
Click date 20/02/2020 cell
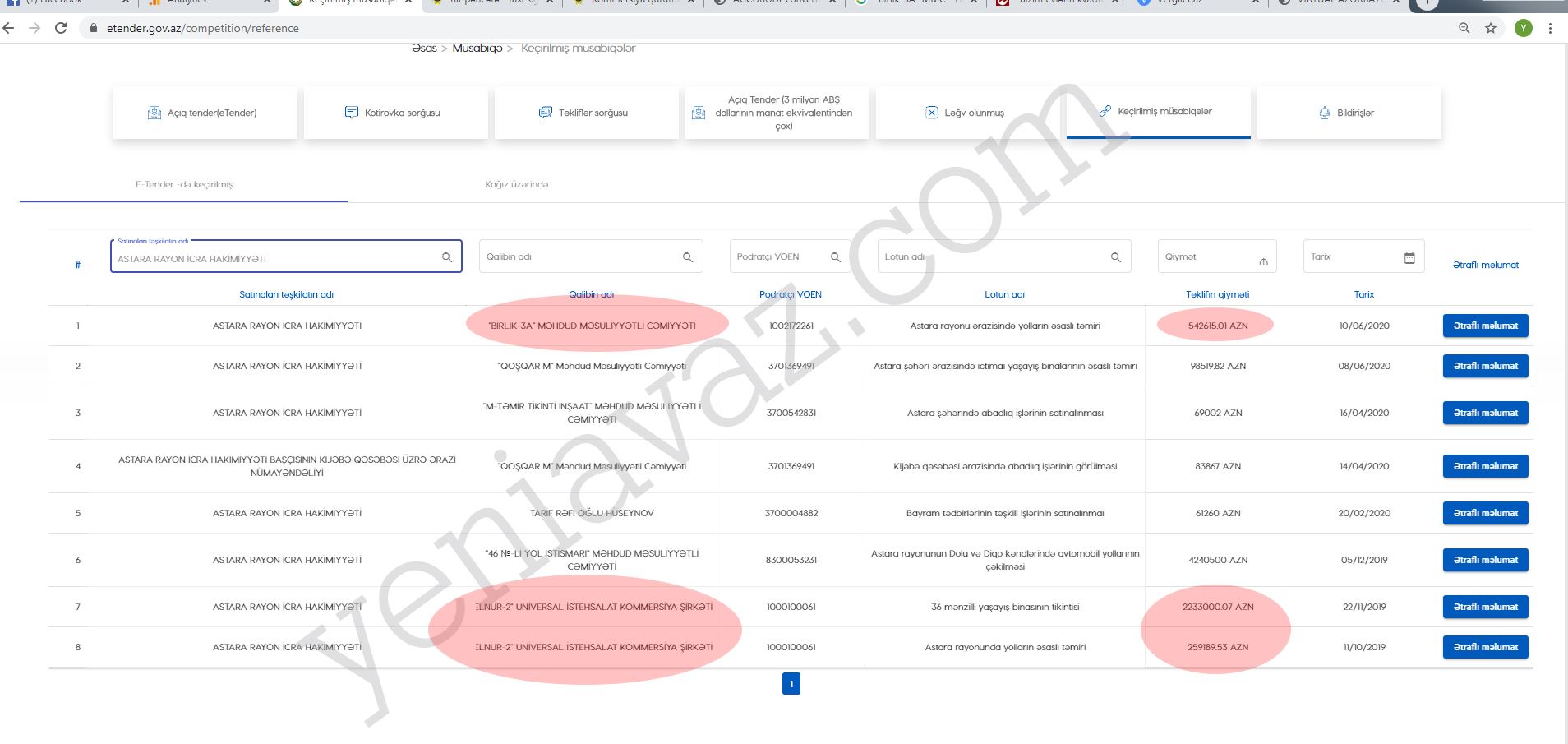[x=1364, y=513]
